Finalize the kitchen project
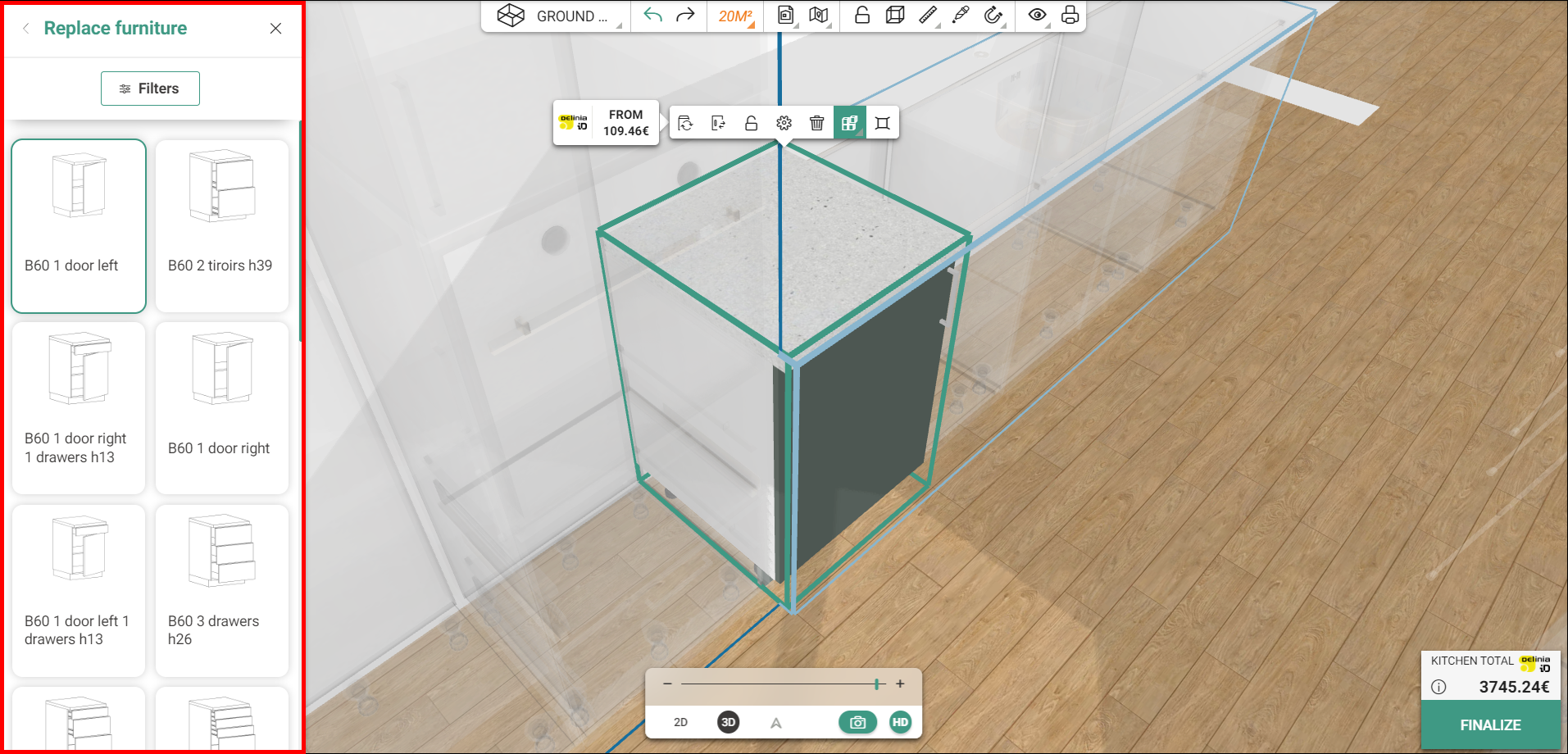The height and width of the screenshot is (754, 1568). click(1490, 725)
